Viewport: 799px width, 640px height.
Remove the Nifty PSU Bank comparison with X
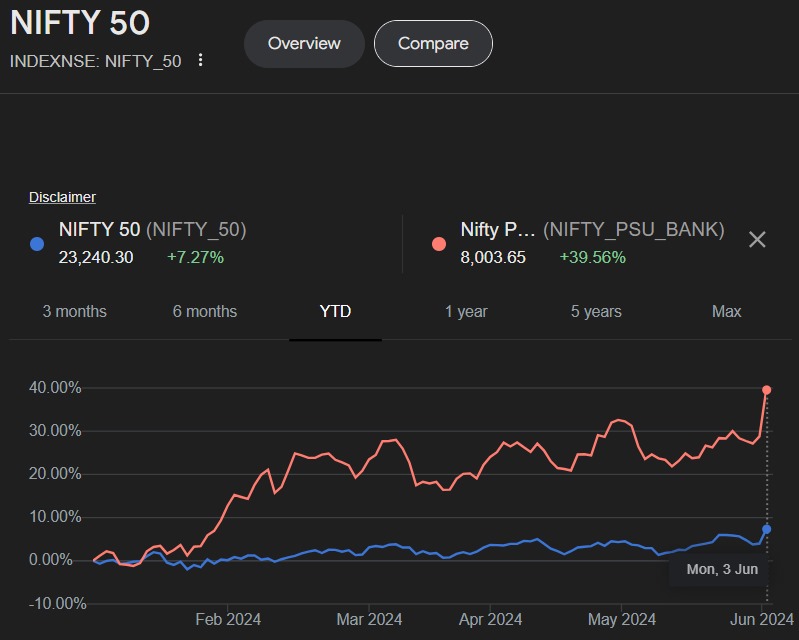[x=757, y=239]
